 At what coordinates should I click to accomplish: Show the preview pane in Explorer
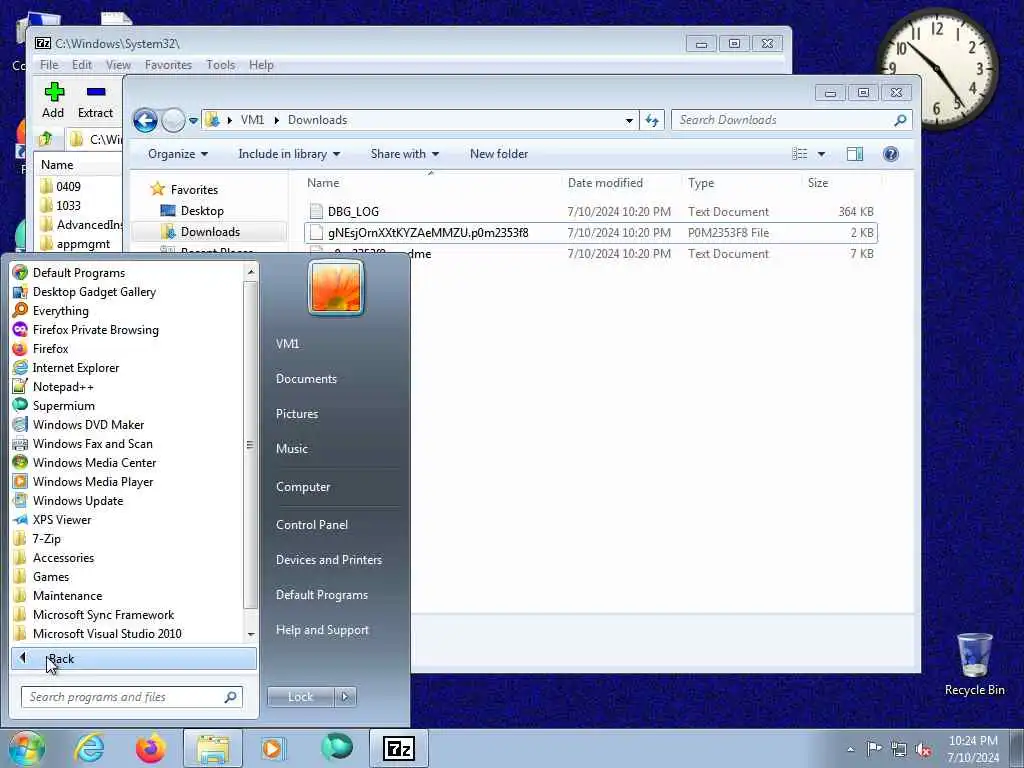click(x=854, y=154)
